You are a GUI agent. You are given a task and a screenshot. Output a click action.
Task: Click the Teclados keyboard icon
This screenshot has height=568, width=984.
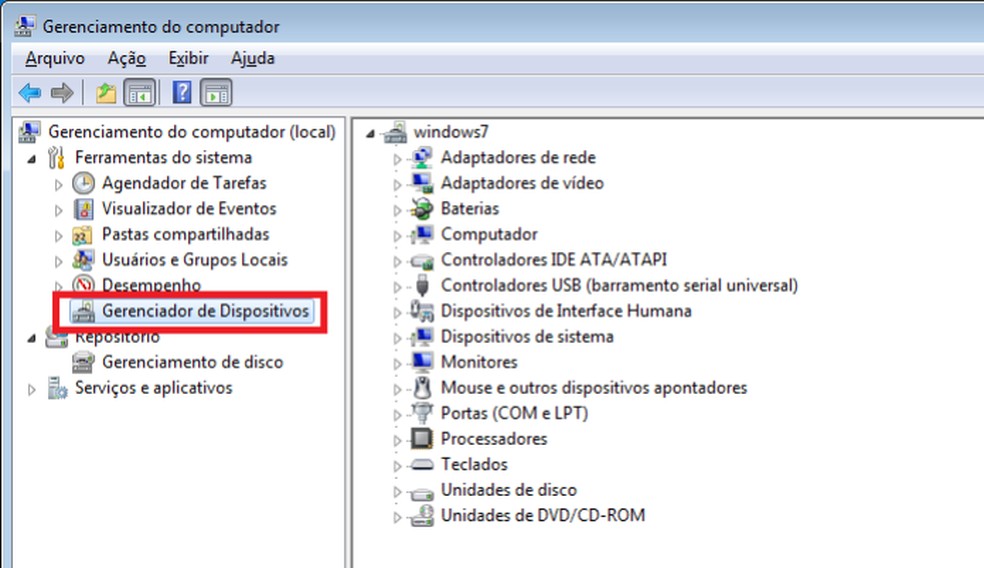click(422, 465)
